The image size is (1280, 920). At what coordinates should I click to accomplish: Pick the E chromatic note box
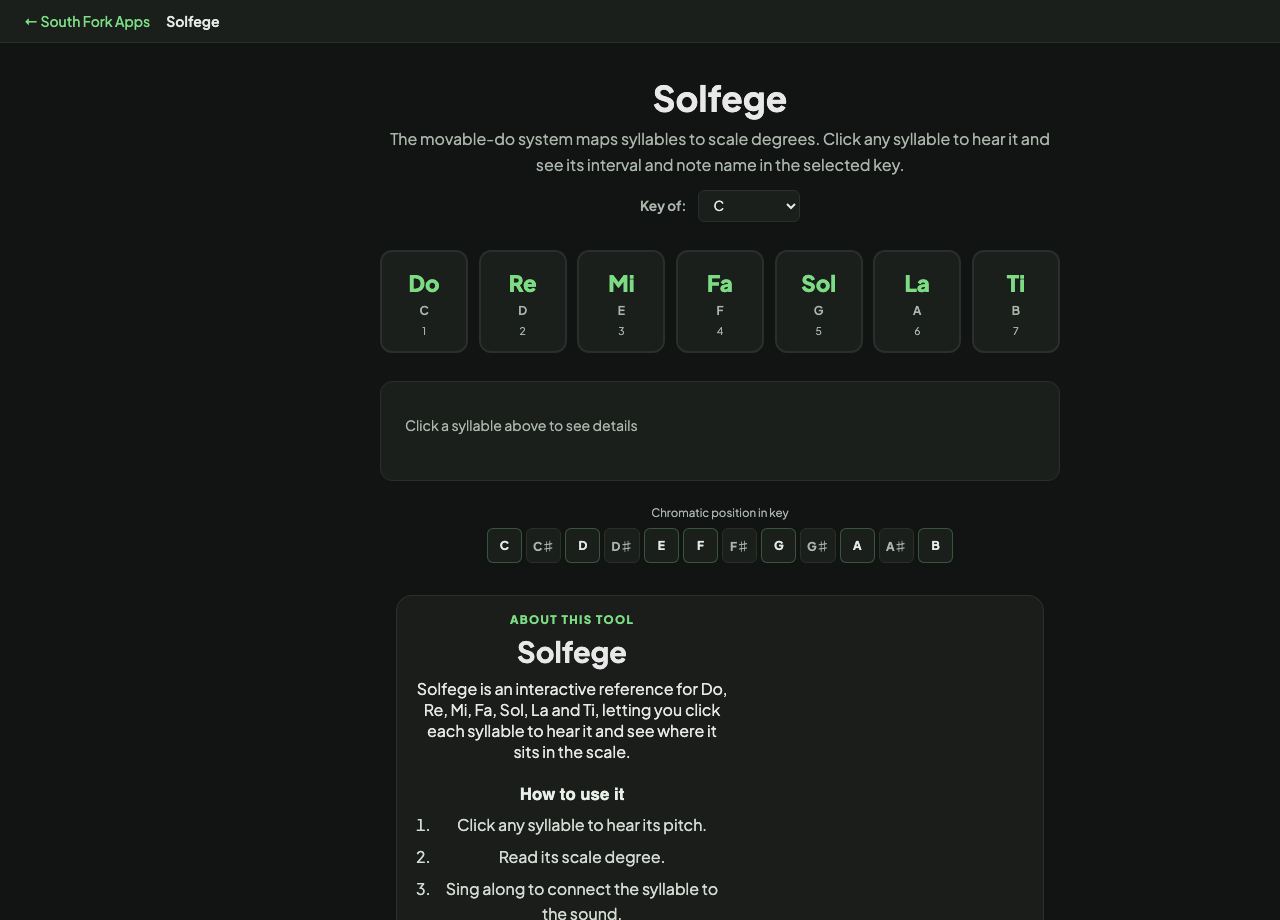tap(661, 546)
